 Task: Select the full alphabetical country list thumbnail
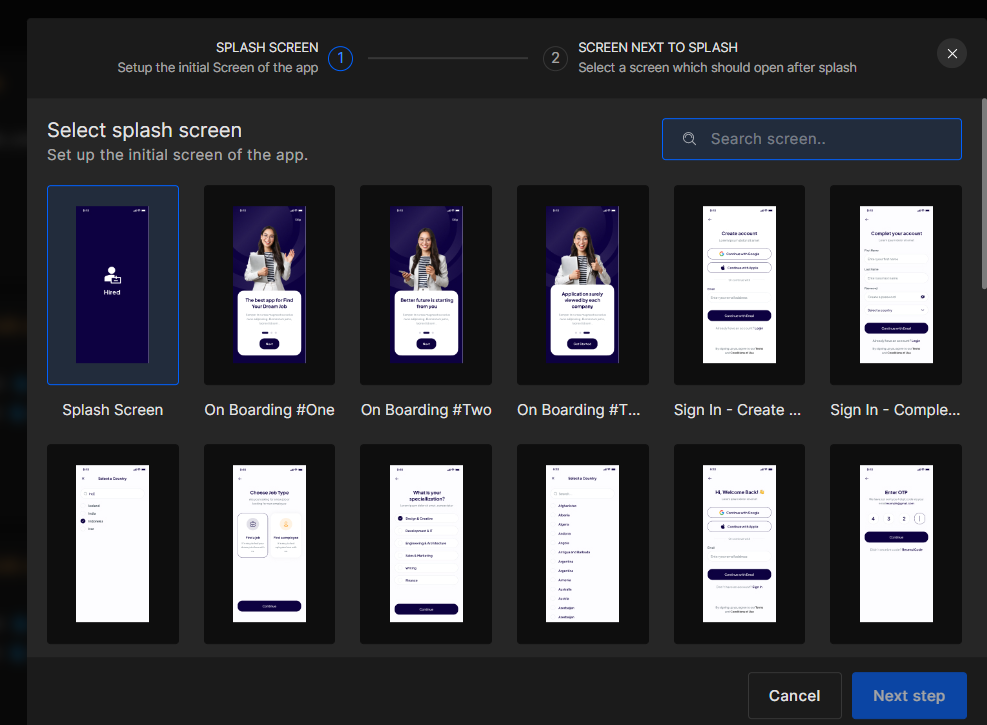(x=582, y=544)
